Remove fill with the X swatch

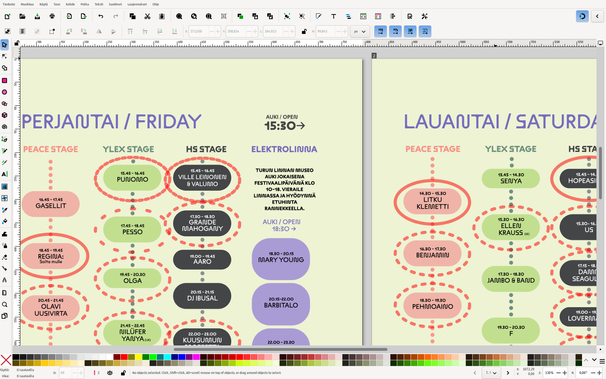click(6, 360)
